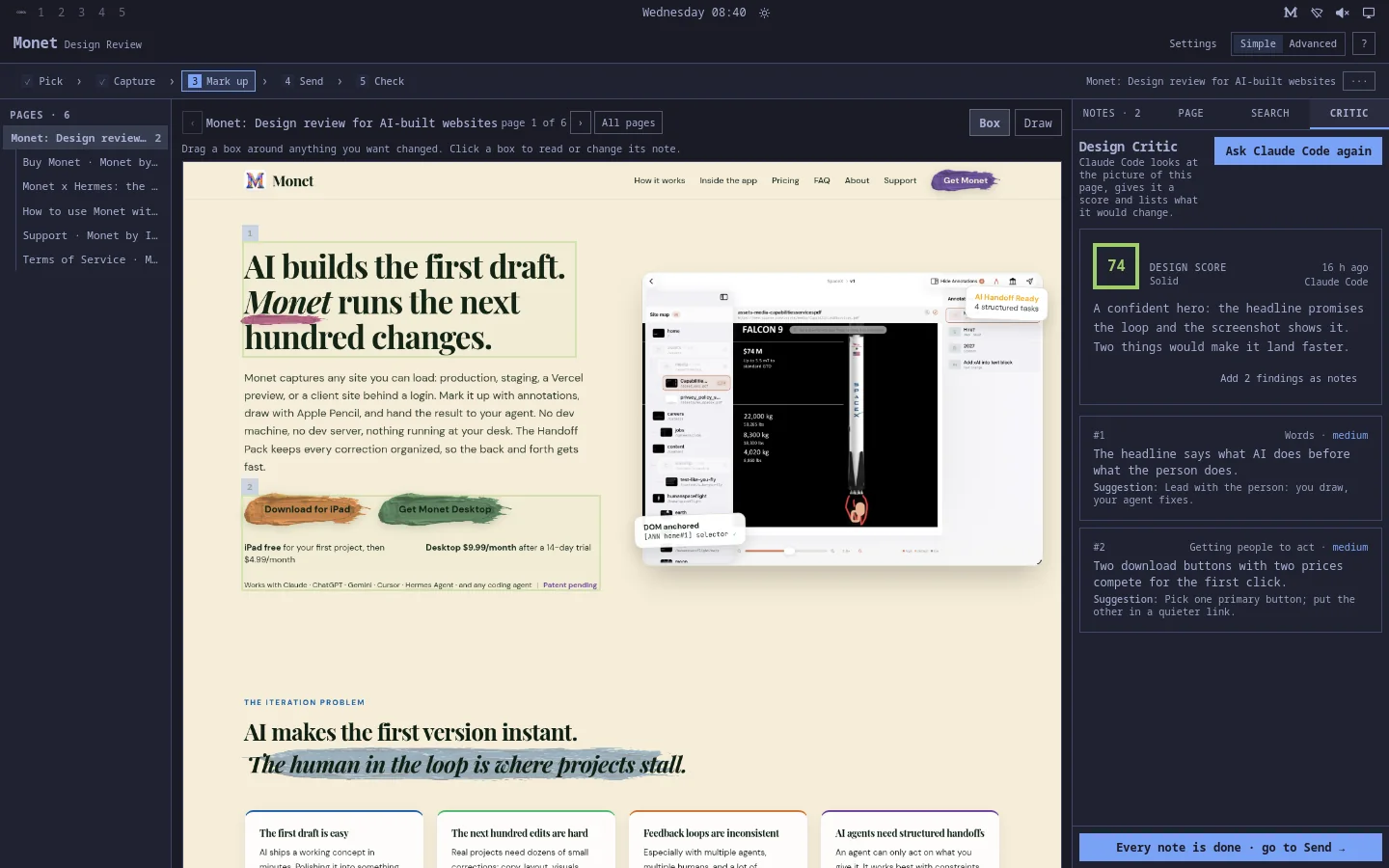This screenshot has width=1389, height=868.
Task: Open the network status tray icon
Action: click(1317, 13)
